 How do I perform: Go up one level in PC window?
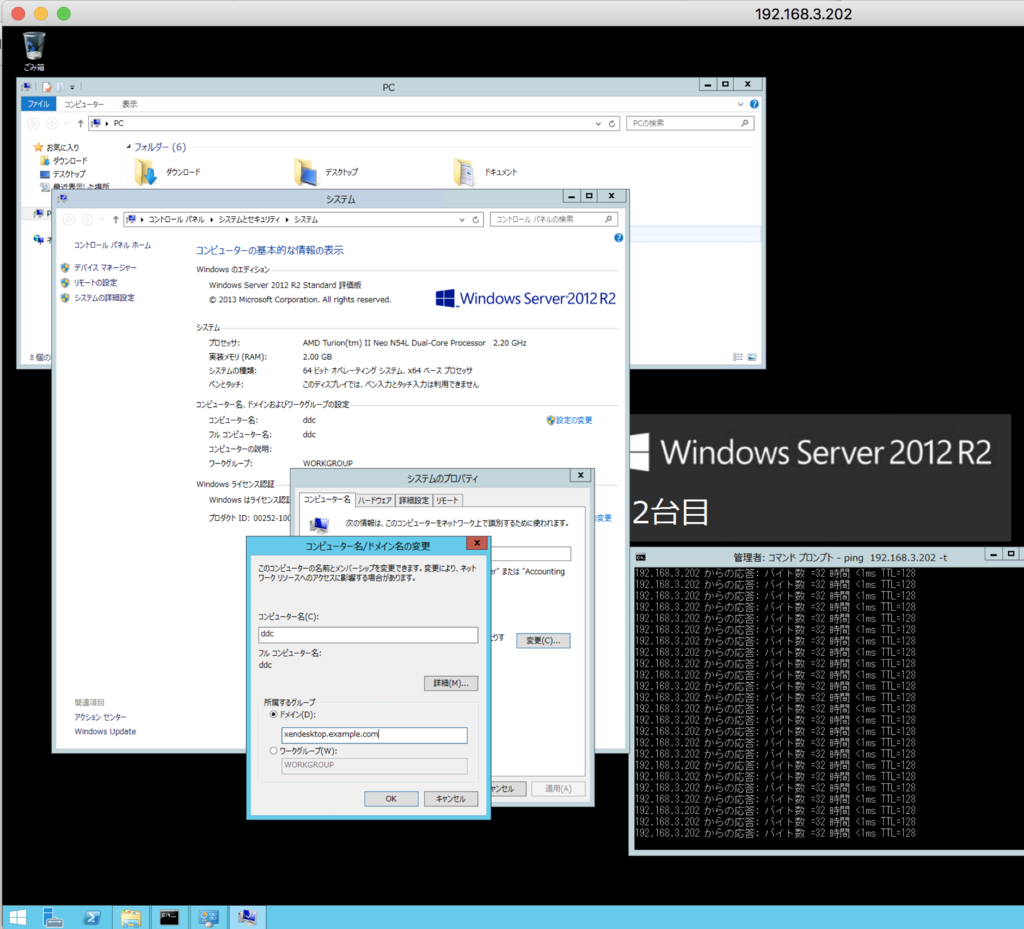pyautogui.click(x=80, y=123)
